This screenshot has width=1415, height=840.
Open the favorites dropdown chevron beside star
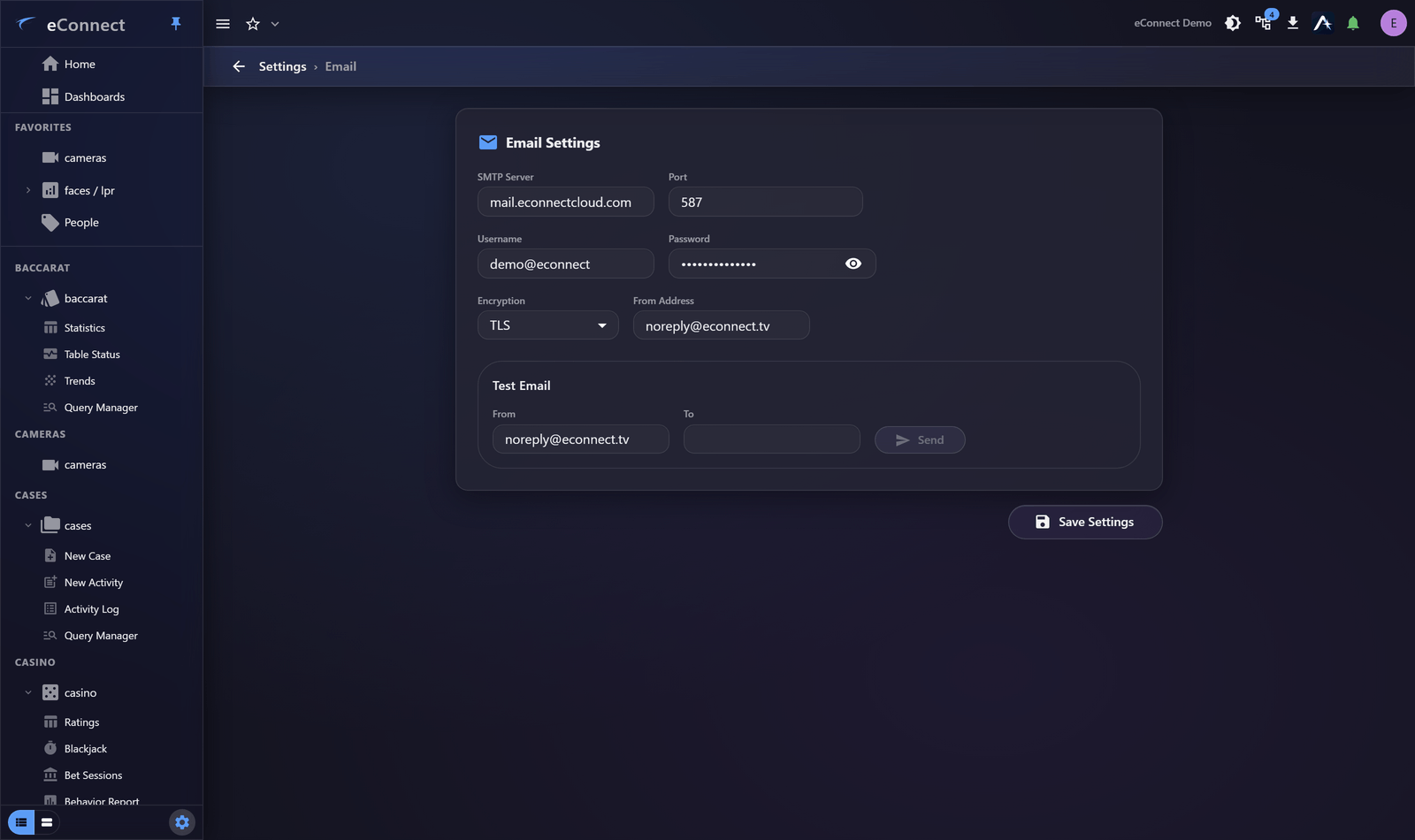coord(275,24)
